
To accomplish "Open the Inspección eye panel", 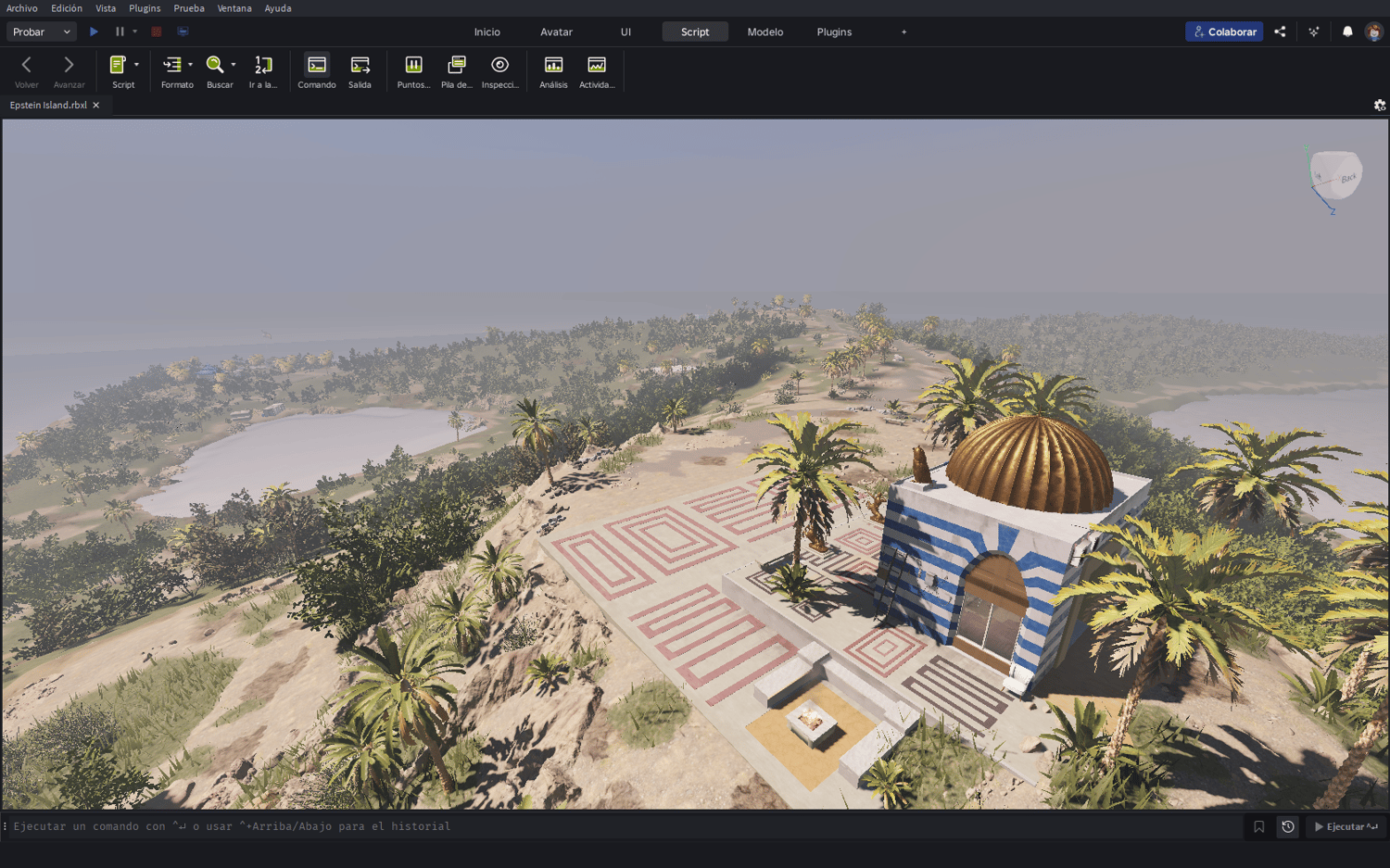I will point(500,70).
